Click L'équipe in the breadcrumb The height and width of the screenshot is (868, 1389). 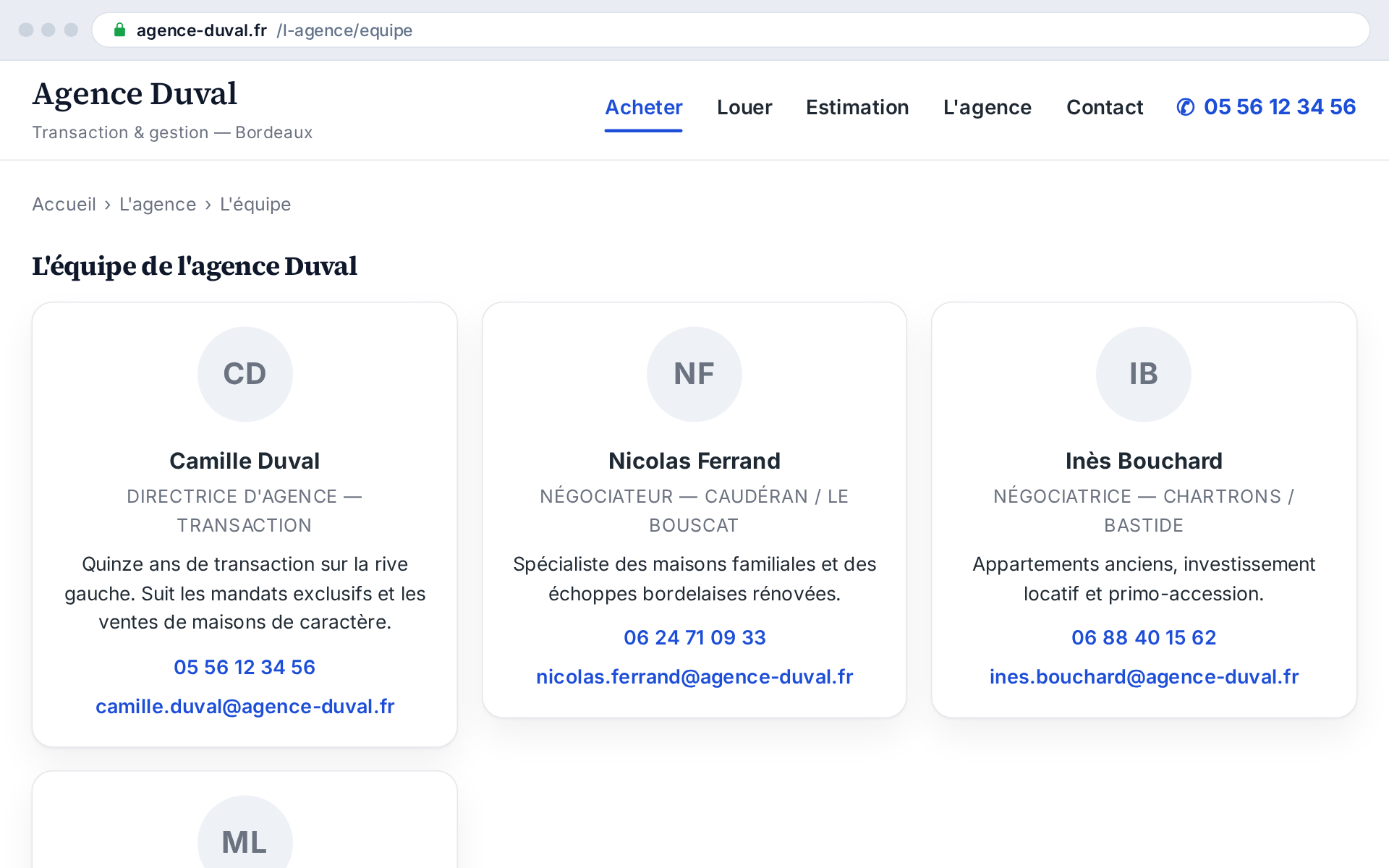click(x=255, y=204)
